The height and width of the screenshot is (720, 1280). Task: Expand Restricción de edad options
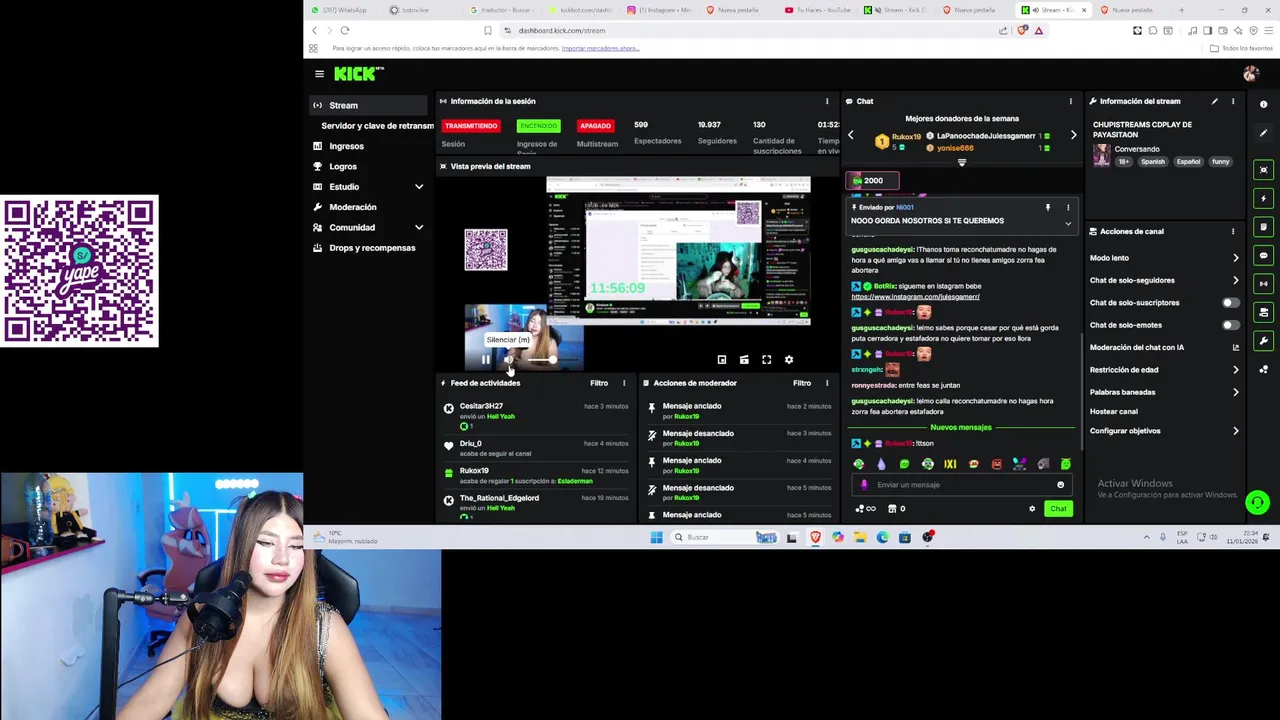coord(1235,370)
